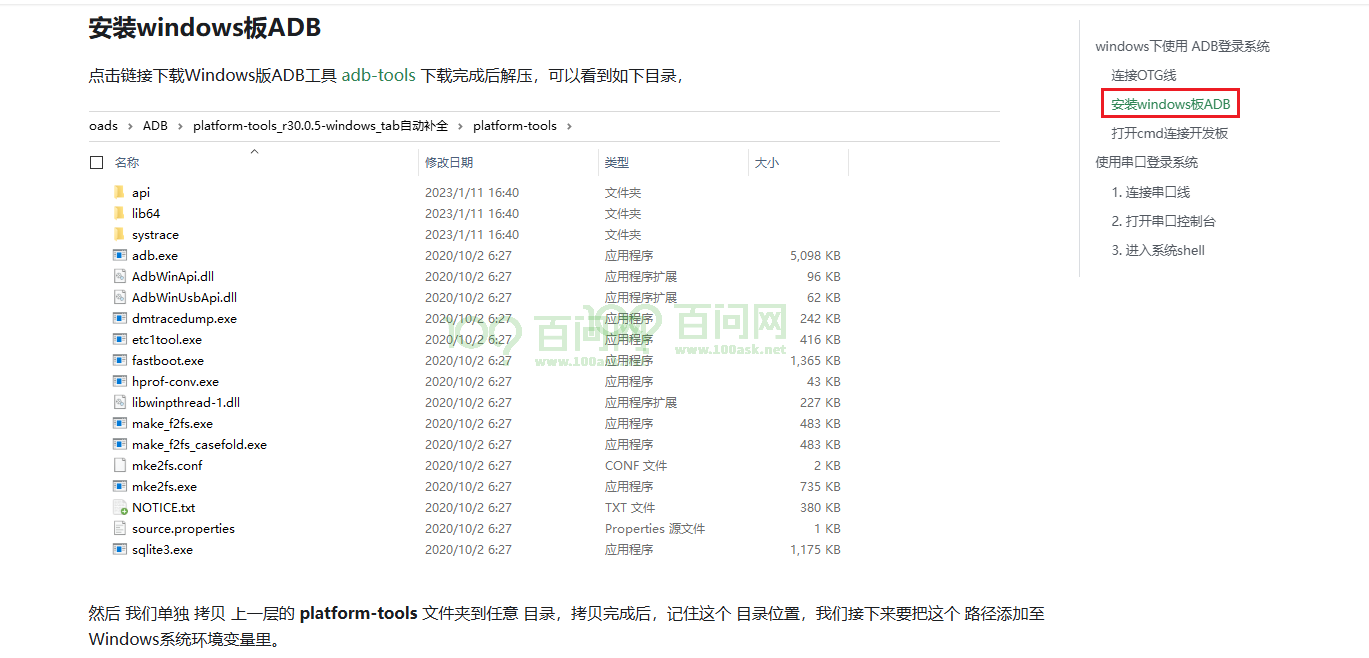The image size is (1369, 658).
Task: Click the lib64 folder icon
Action: (x=119, y=213)
